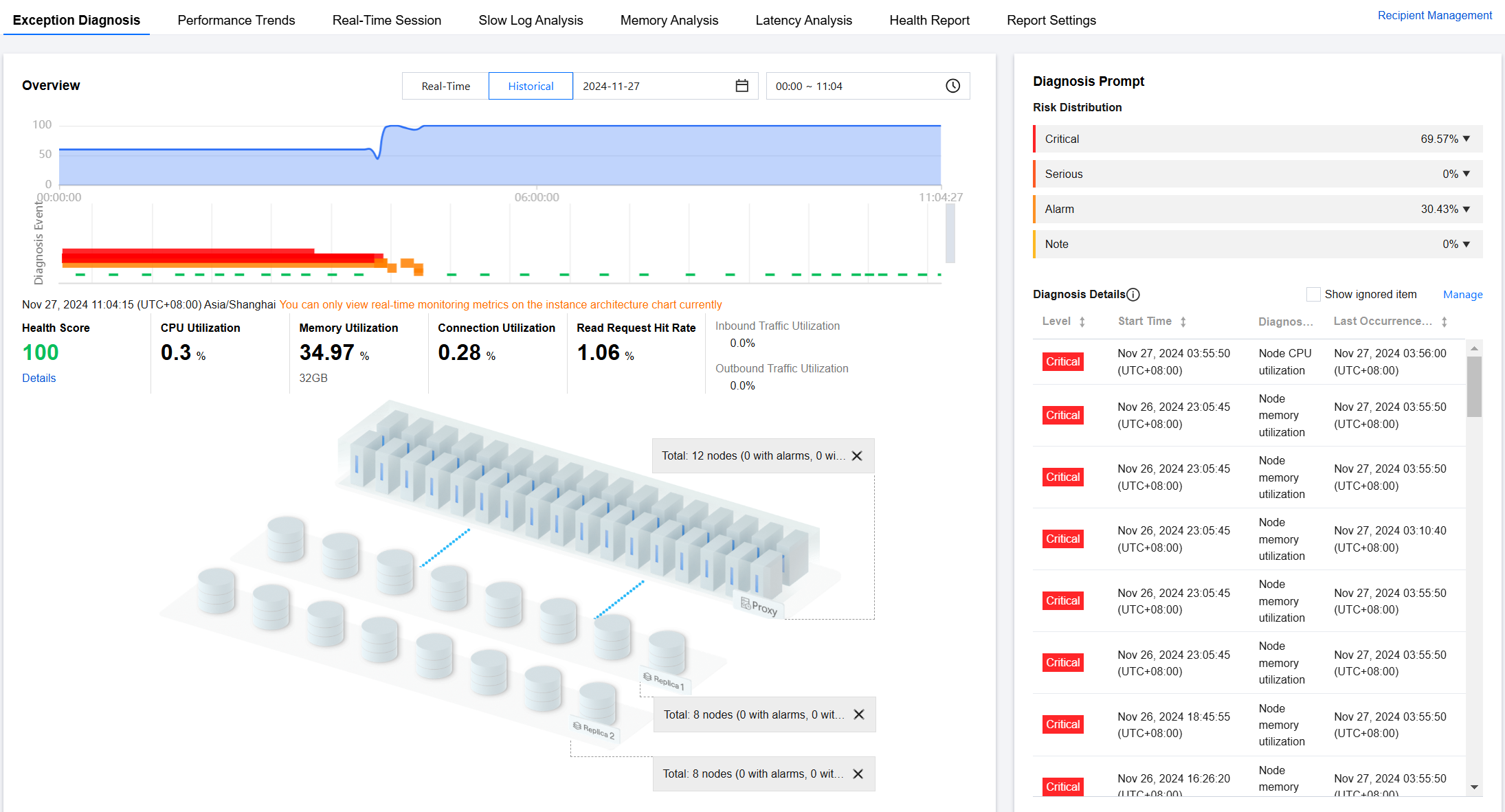Viewport: 1505px width, 812px height.
Task: Click the clock icon in time range
Action: coord(952,86)
